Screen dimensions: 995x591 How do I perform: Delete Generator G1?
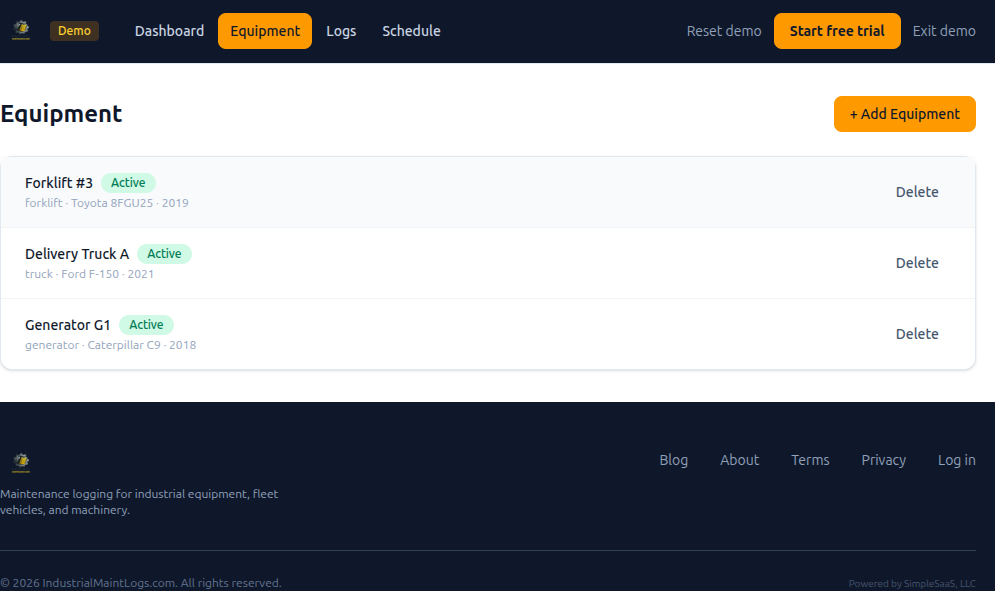pyautogui.click(x=917, y=333)
